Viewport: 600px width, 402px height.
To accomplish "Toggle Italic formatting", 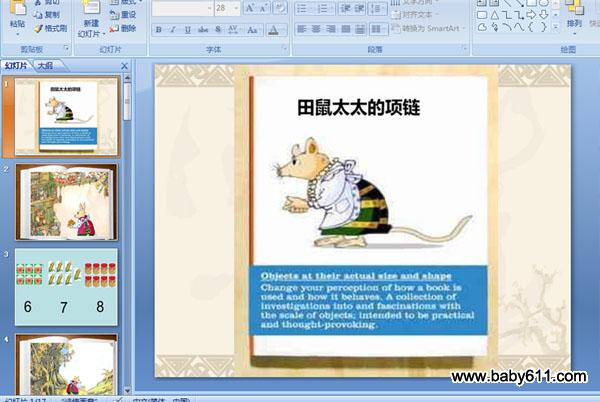I will [173, 29].
